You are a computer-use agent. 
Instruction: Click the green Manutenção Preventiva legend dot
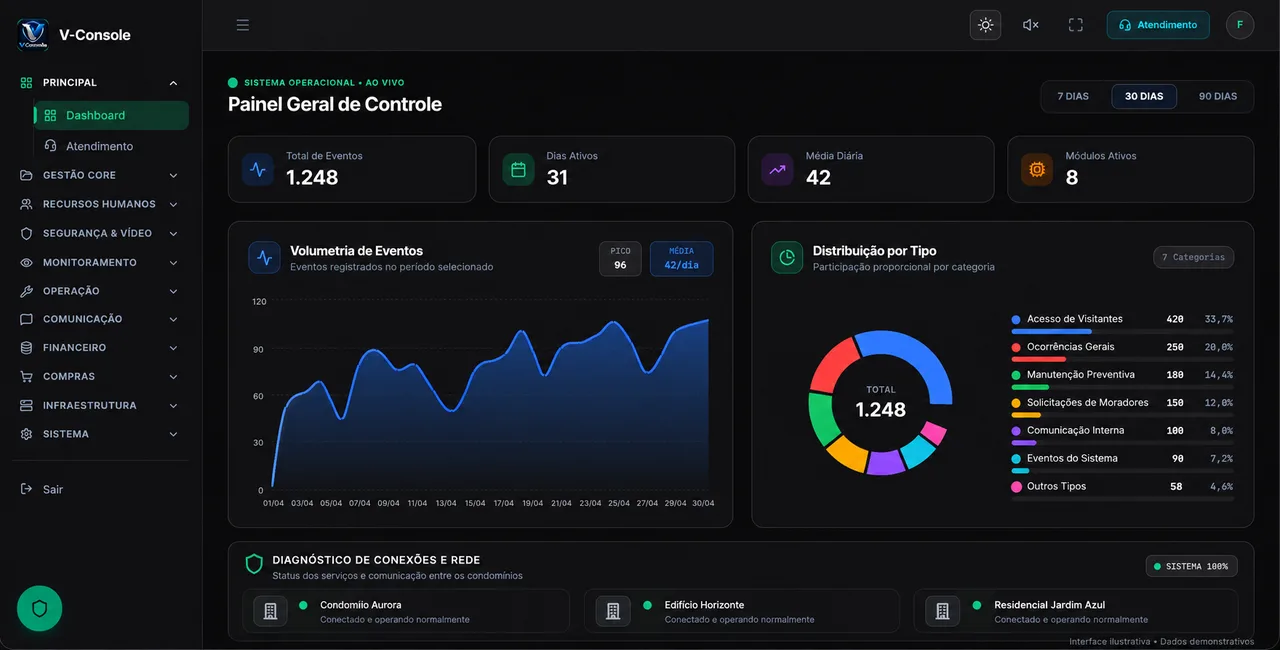click(x=1016, y=375)
